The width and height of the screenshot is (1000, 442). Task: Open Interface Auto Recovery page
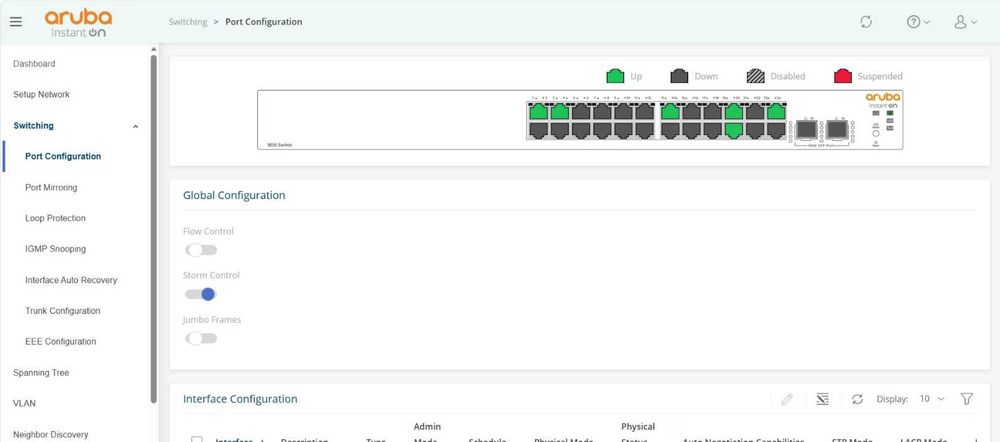71,280
